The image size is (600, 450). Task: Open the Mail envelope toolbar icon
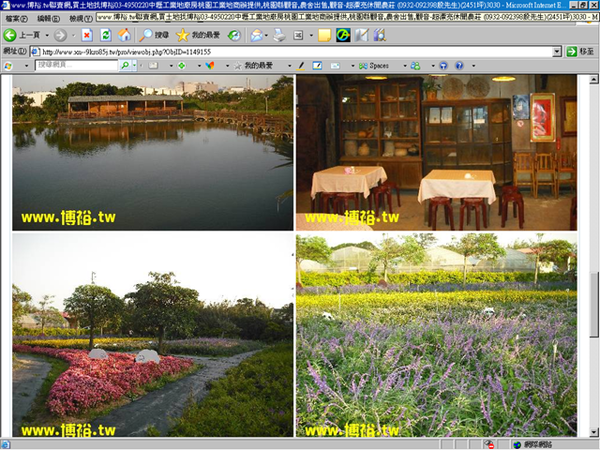pos(257,35)
